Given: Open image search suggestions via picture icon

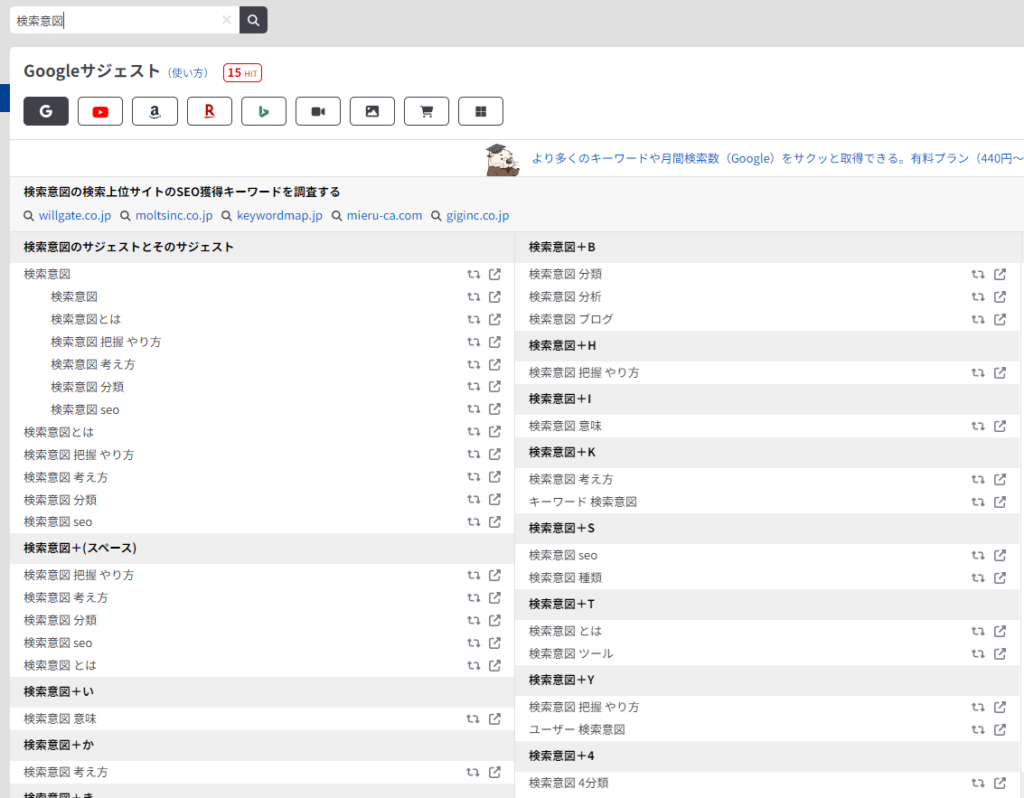Looking at the screenshot, I should (x=372, y=111).
